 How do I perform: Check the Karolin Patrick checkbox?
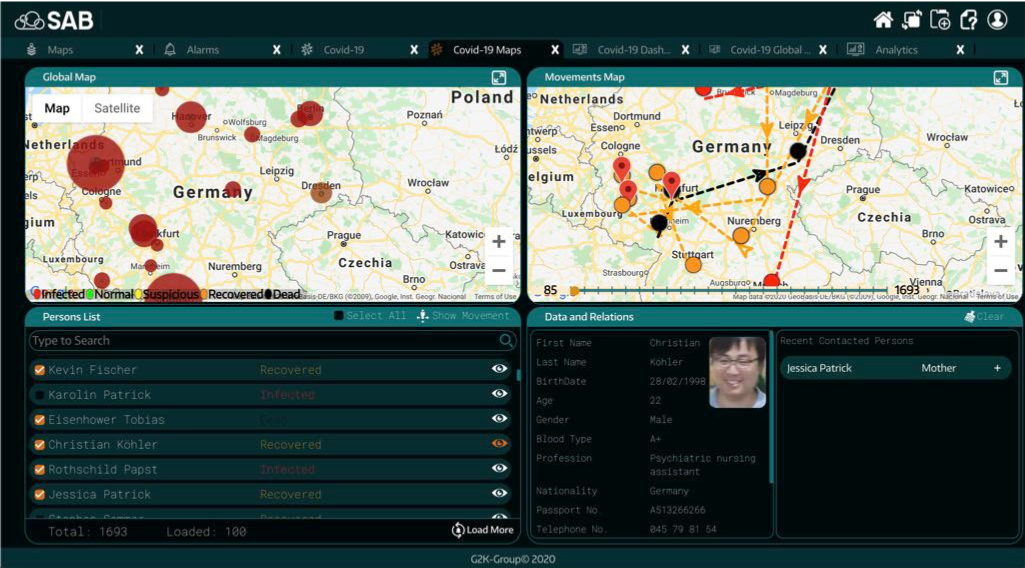pos(40,395)
